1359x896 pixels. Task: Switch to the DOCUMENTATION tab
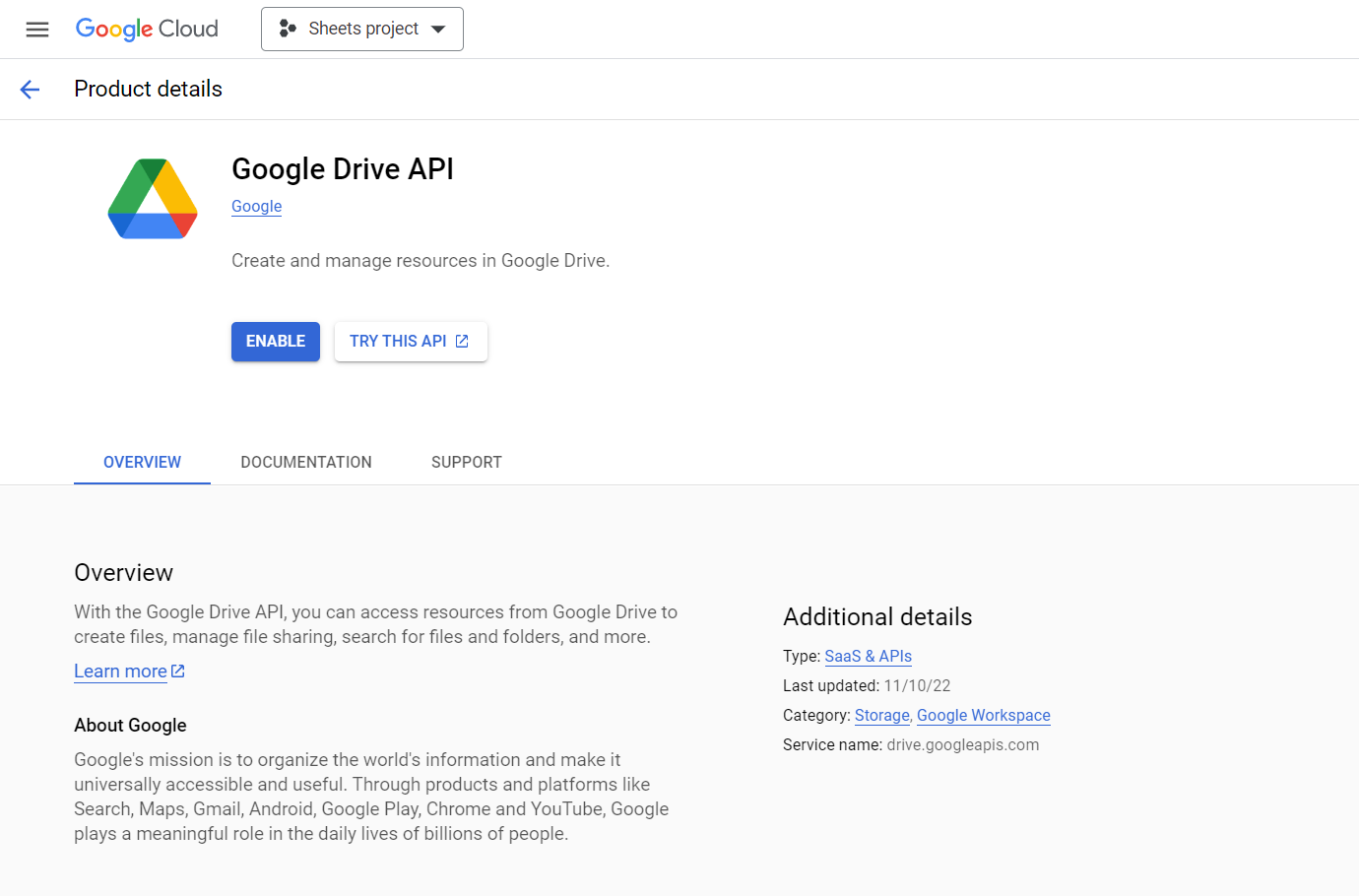[306, 462]
